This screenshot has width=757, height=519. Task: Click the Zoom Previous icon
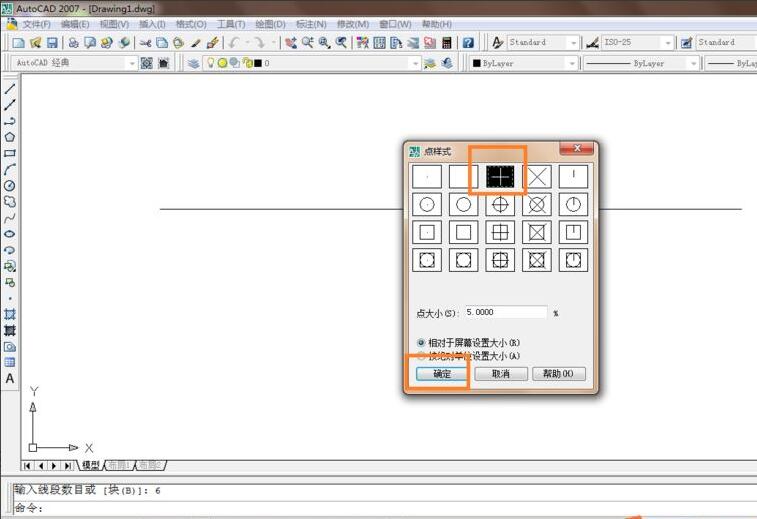341,43
